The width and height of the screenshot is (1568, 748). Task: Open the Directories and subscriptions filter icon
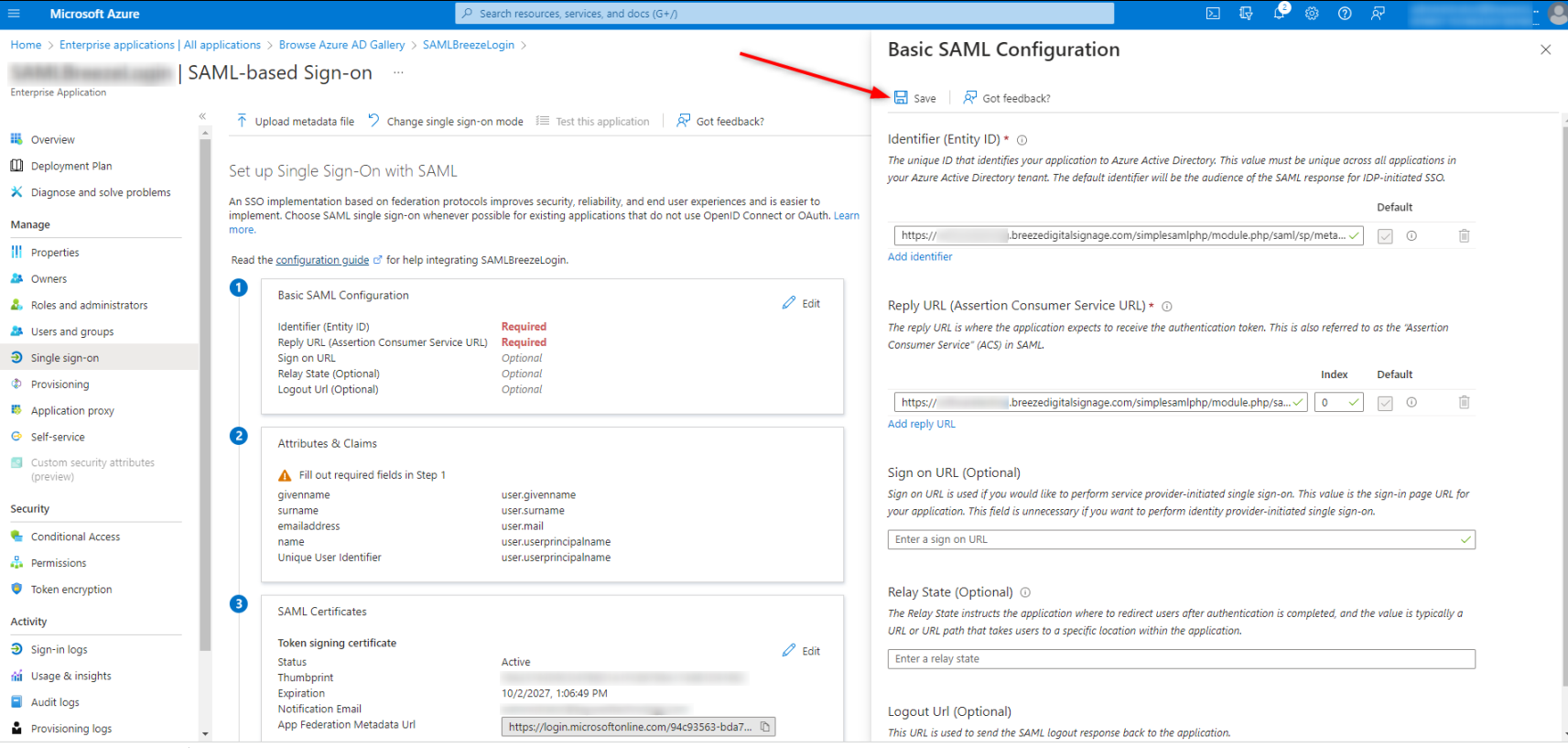1246,14
